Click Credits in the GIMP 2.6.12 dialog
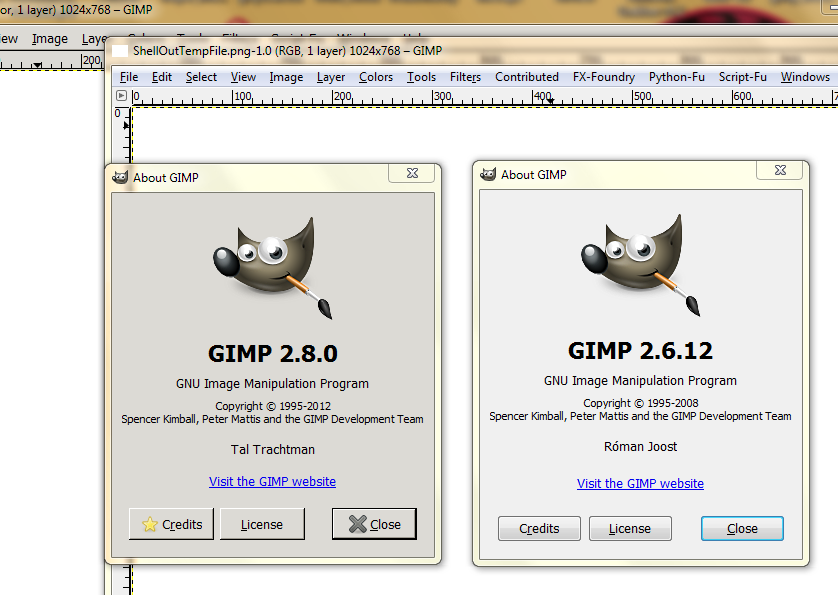 pyautogui.click(x=539, y=528)
